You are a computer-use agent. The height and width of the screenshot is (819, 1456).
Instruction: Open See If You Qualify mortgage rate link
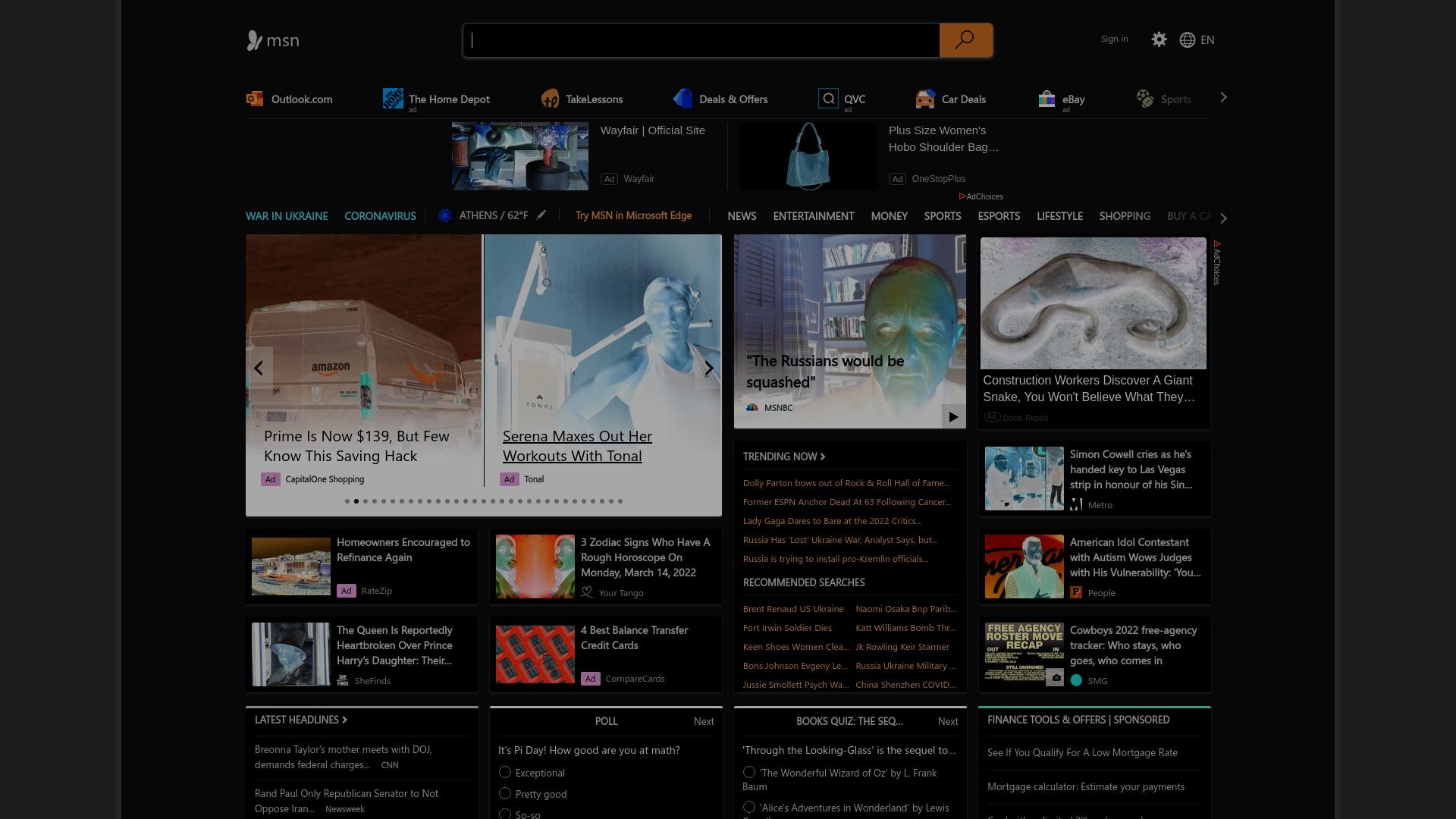click(1082, 753)
